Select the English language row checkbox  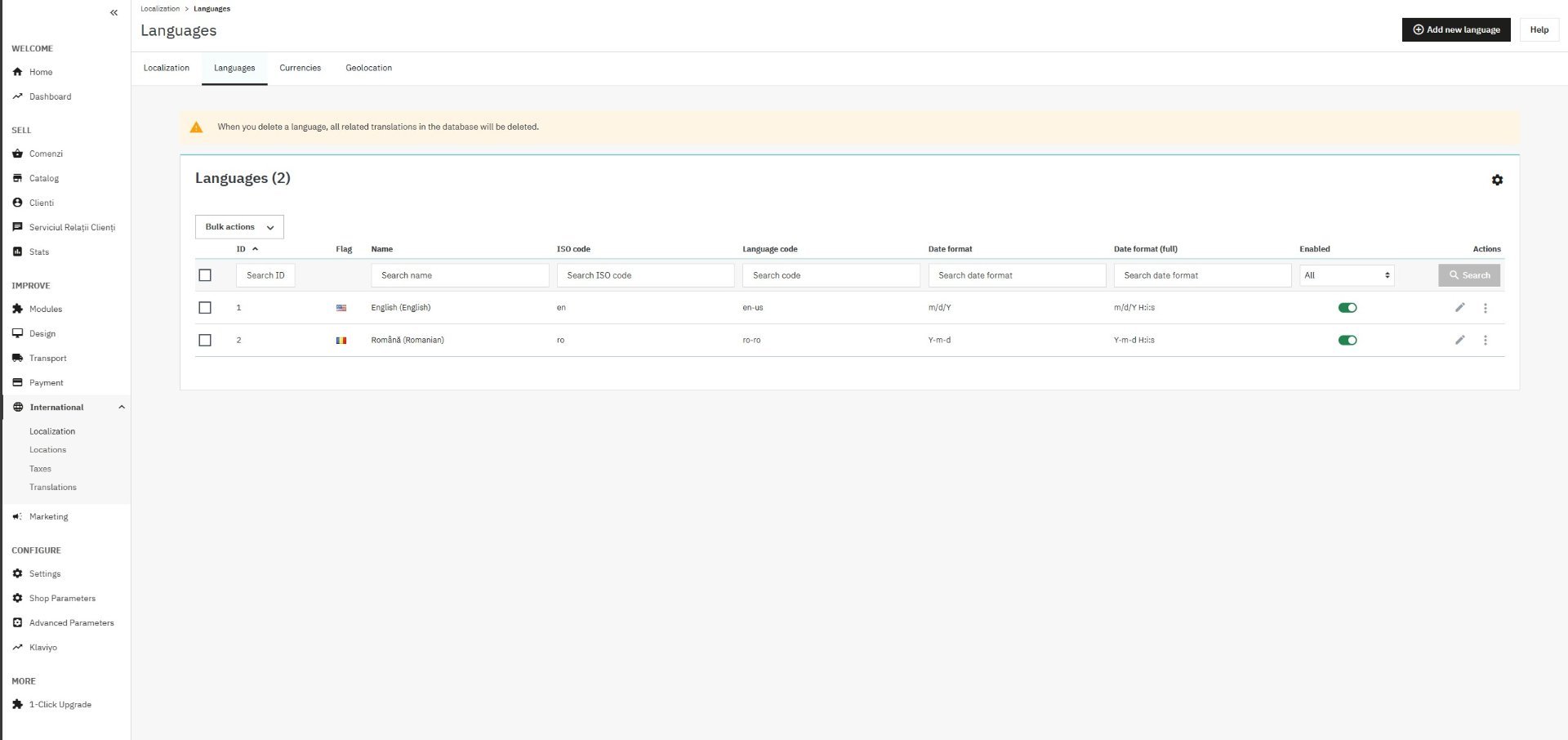point(205,308)
